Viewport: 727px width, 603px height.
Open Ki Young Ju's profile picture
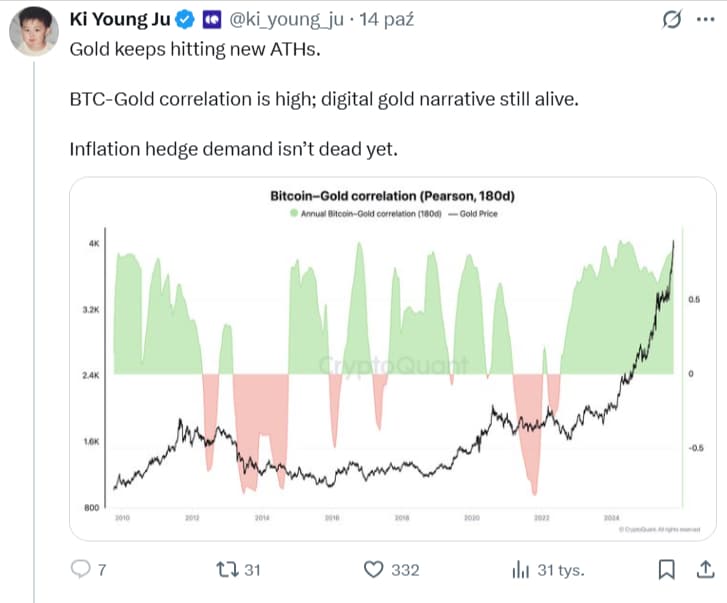[x=33, y=33]
